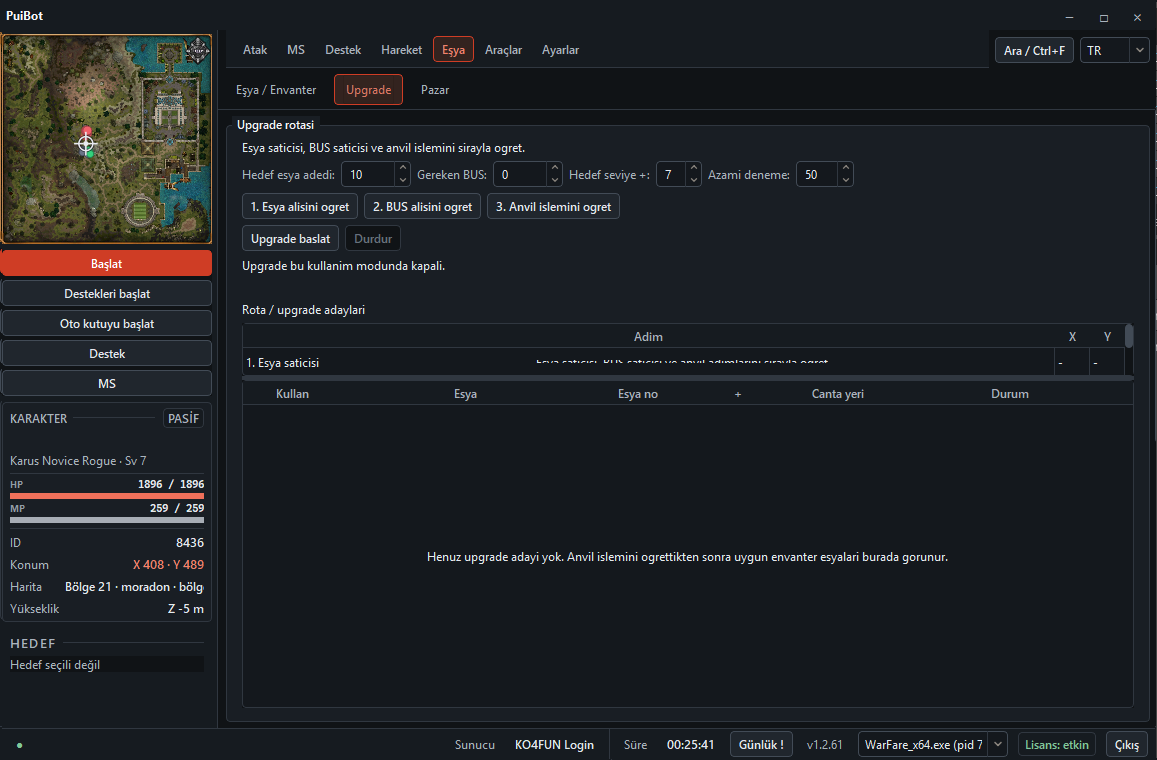Click the green status dot in the bottom bar
Image resolution: width=1157 pixels, height=760 pixels.
pos(19,745)
